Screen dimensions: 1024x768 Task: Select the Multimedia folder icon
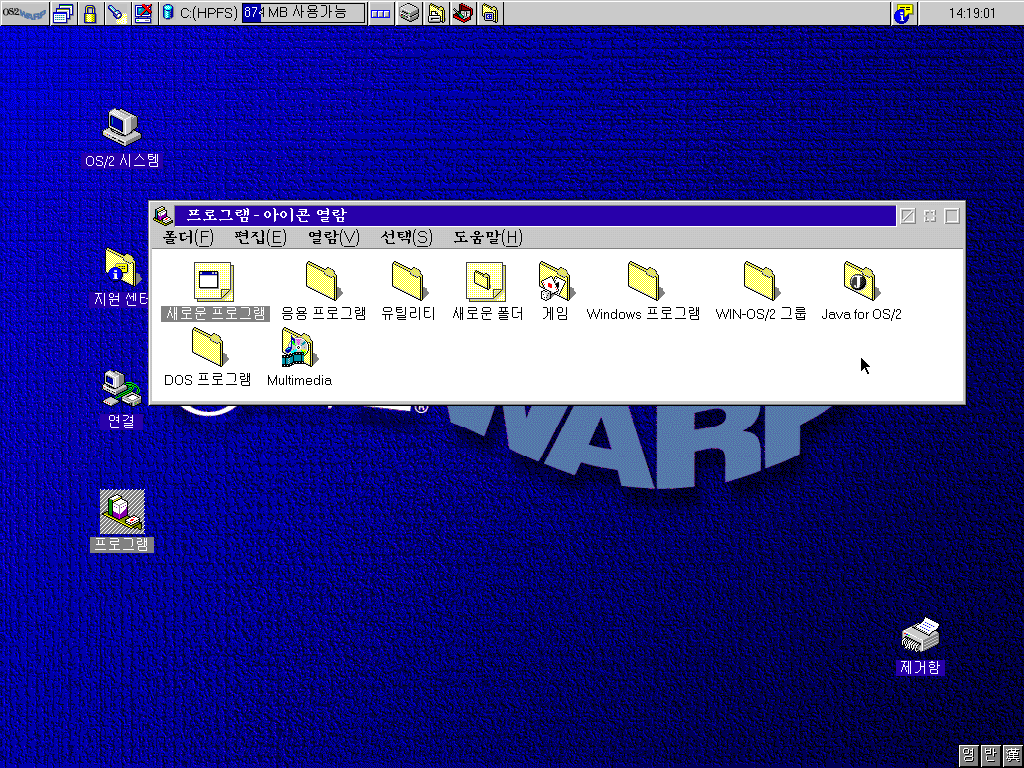[299, 357]
